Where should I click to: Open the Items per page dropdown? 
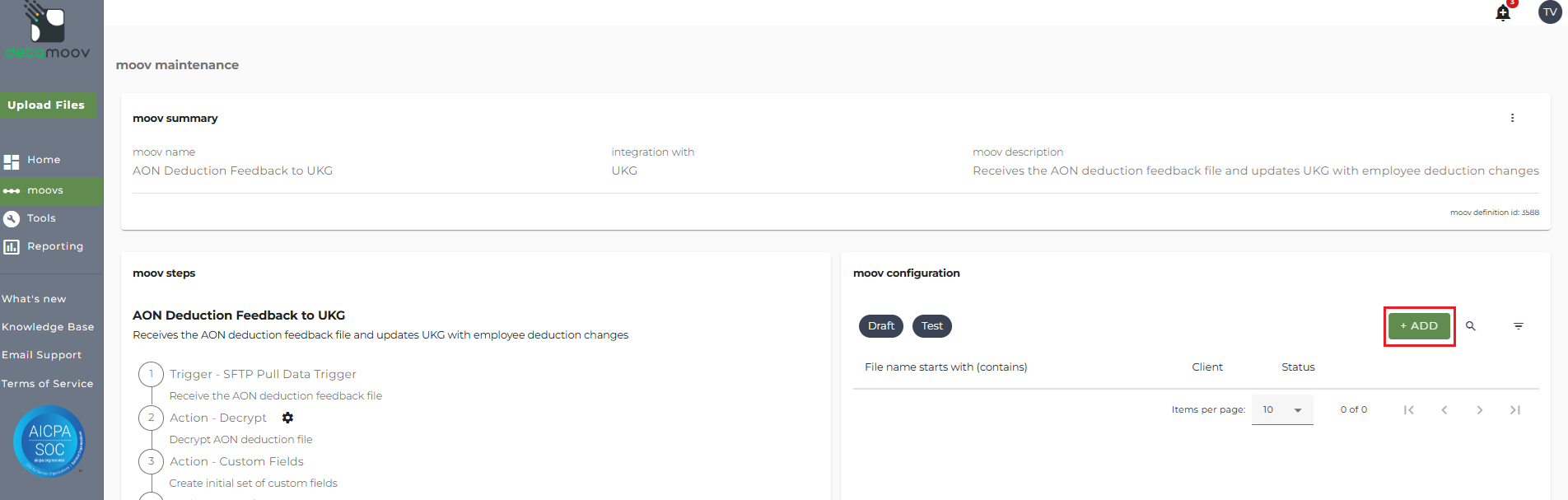[x=1282, y=409]
